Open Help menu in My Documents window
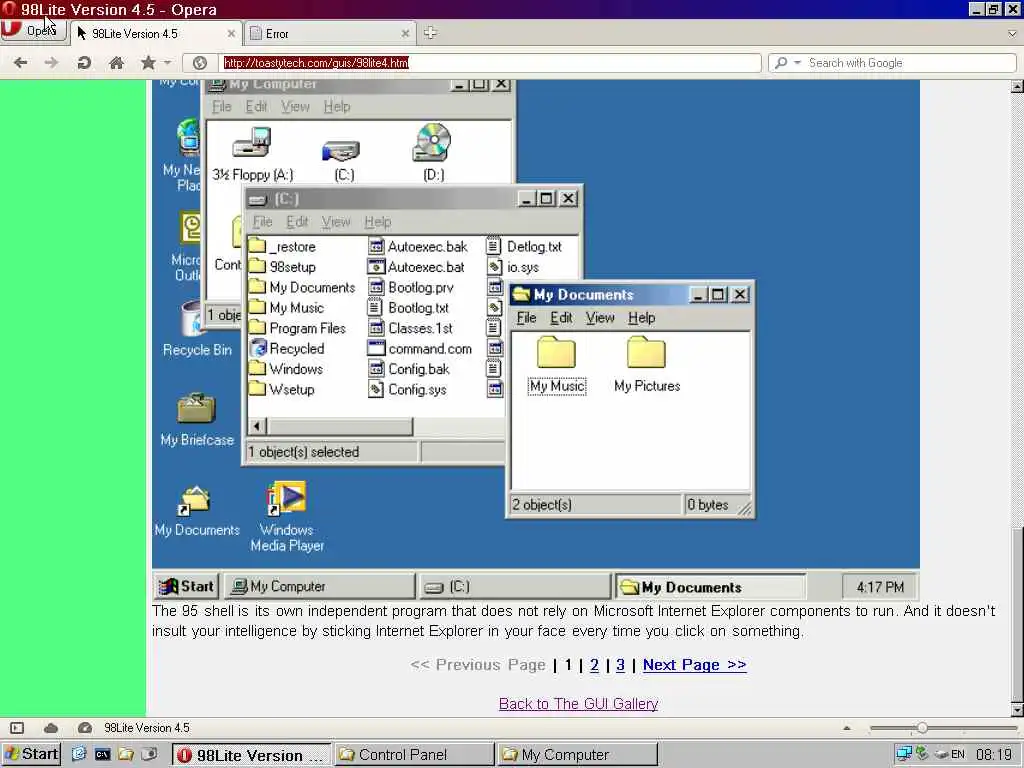1024x768 pixels. [641, 318]
